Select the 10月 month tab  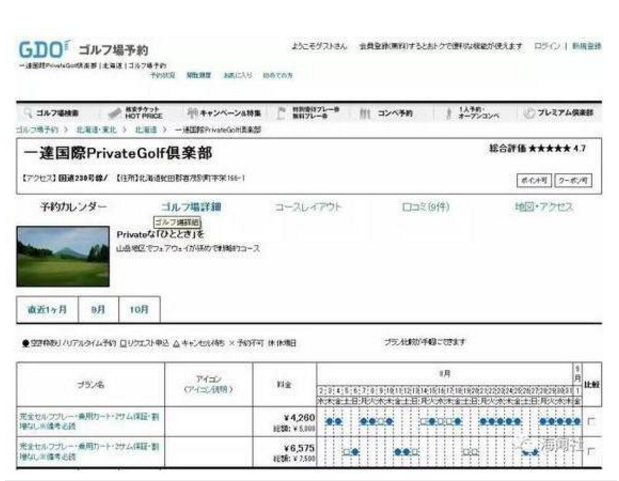point(139,309)
